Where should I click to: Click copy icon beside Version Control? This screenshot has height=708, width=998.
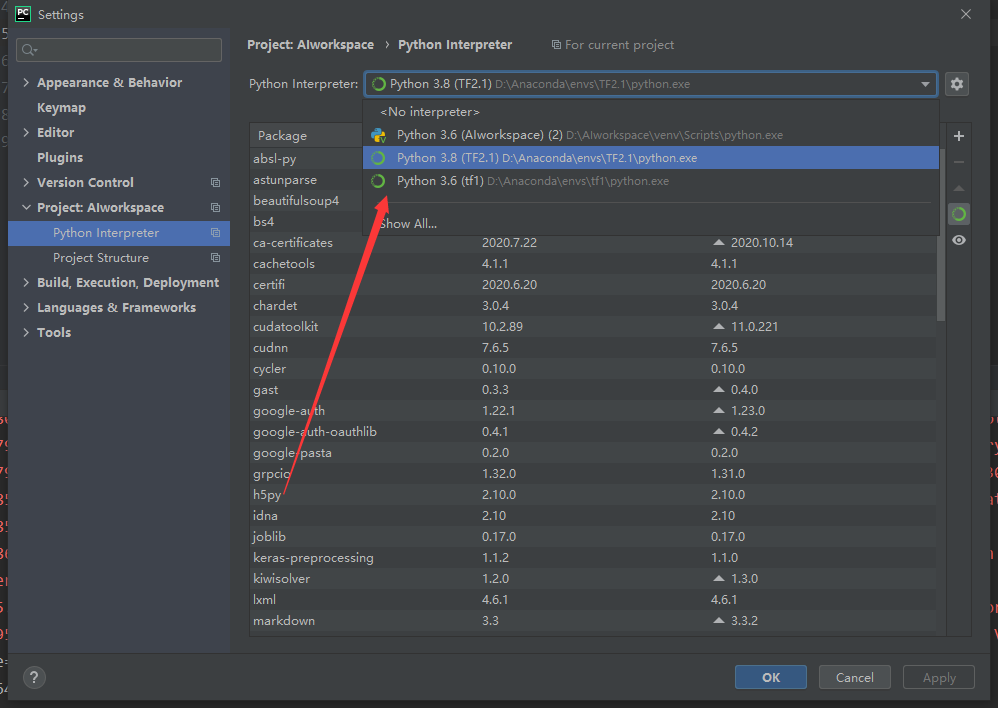click(x=215, y=183)
